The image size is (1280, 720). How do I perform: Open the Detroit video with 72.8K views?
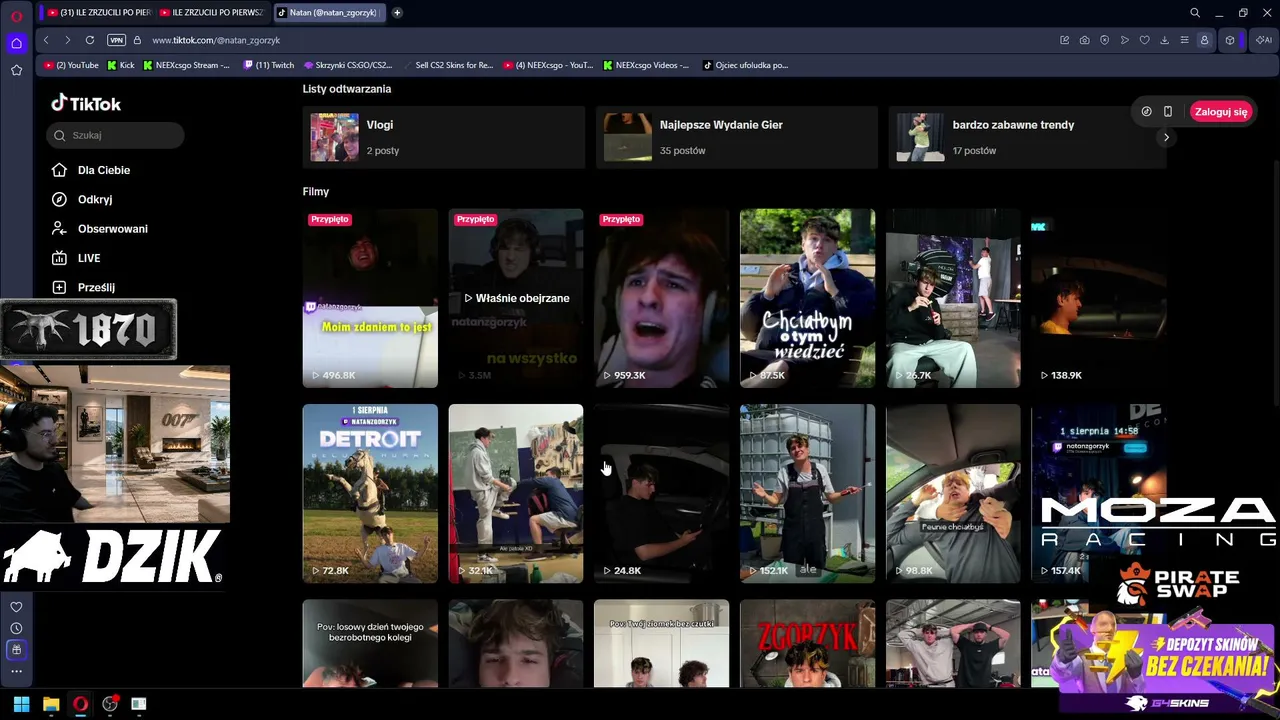pos(370,493)
